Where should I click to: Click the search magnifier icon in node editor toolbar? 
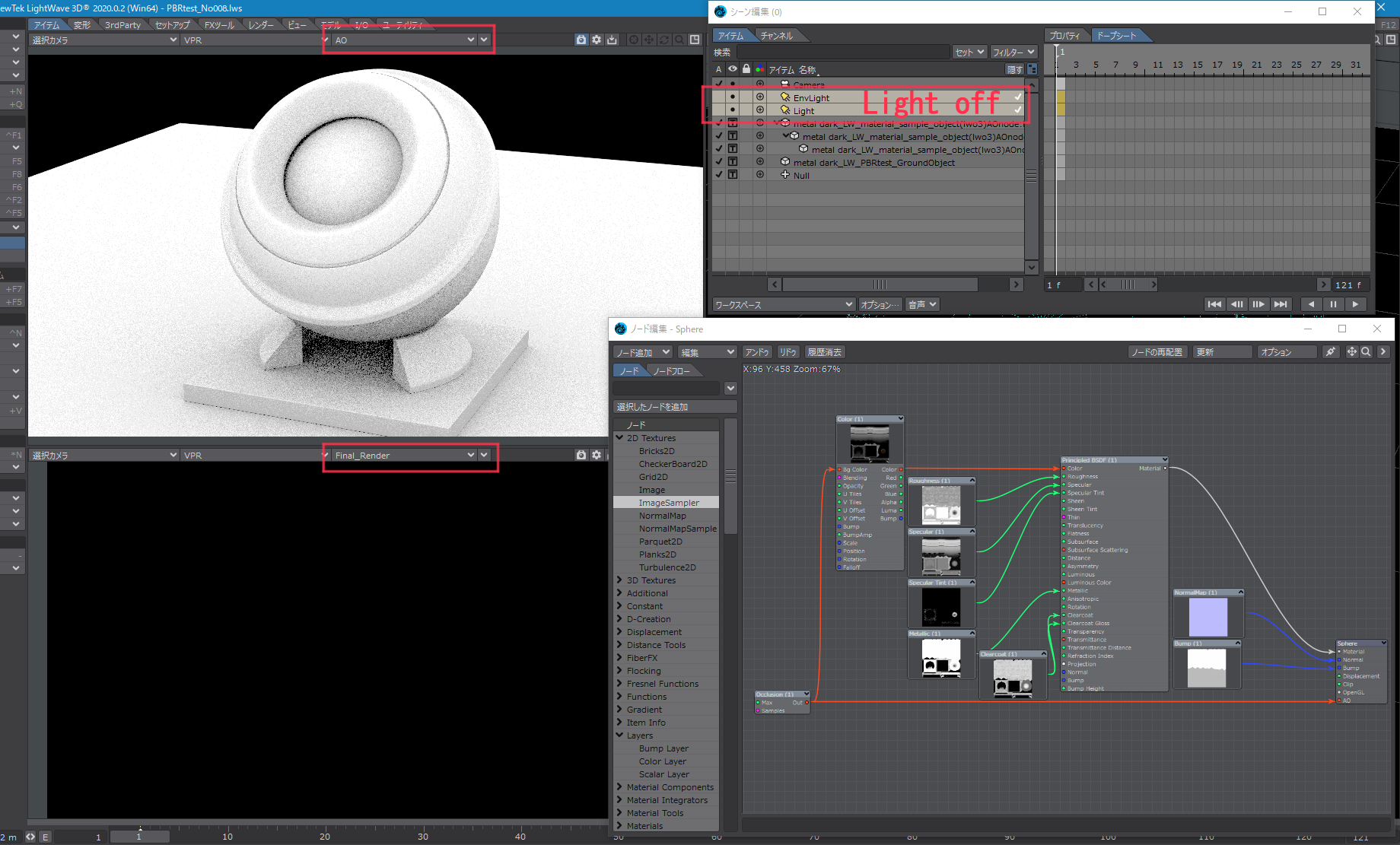coord(1366,351)
